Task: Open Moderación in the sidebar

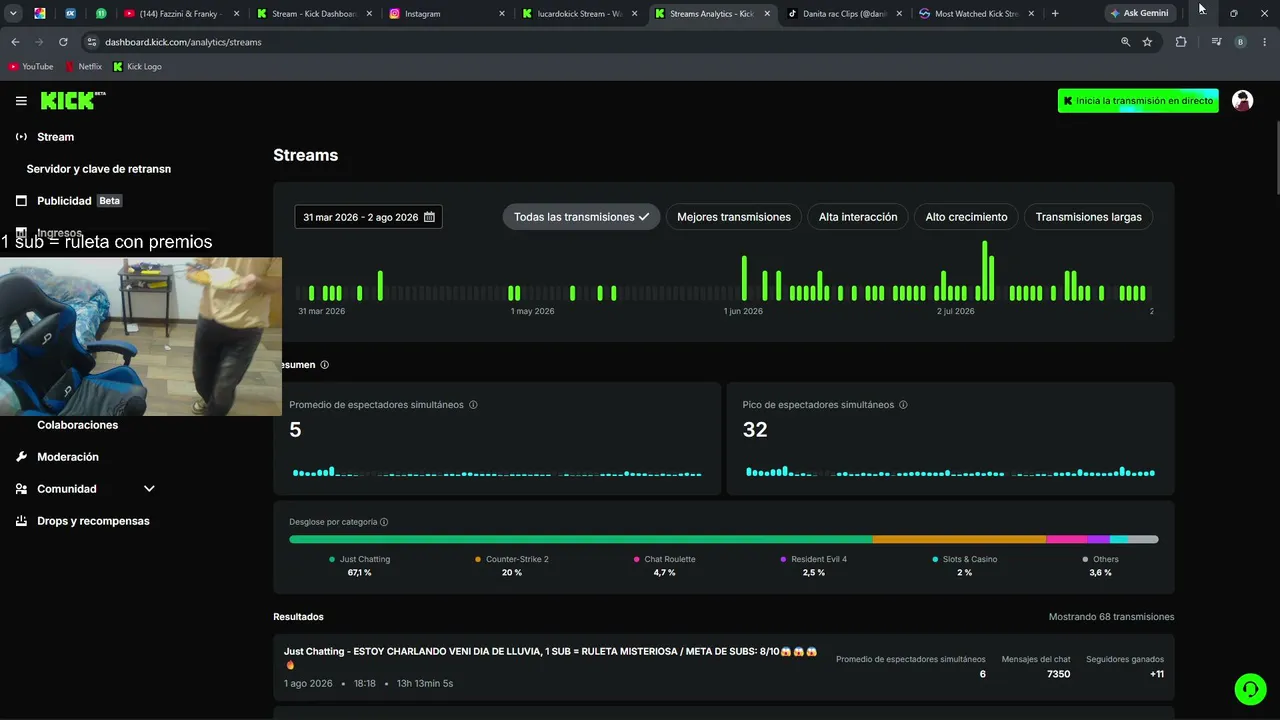Action: tap(68, 457)
